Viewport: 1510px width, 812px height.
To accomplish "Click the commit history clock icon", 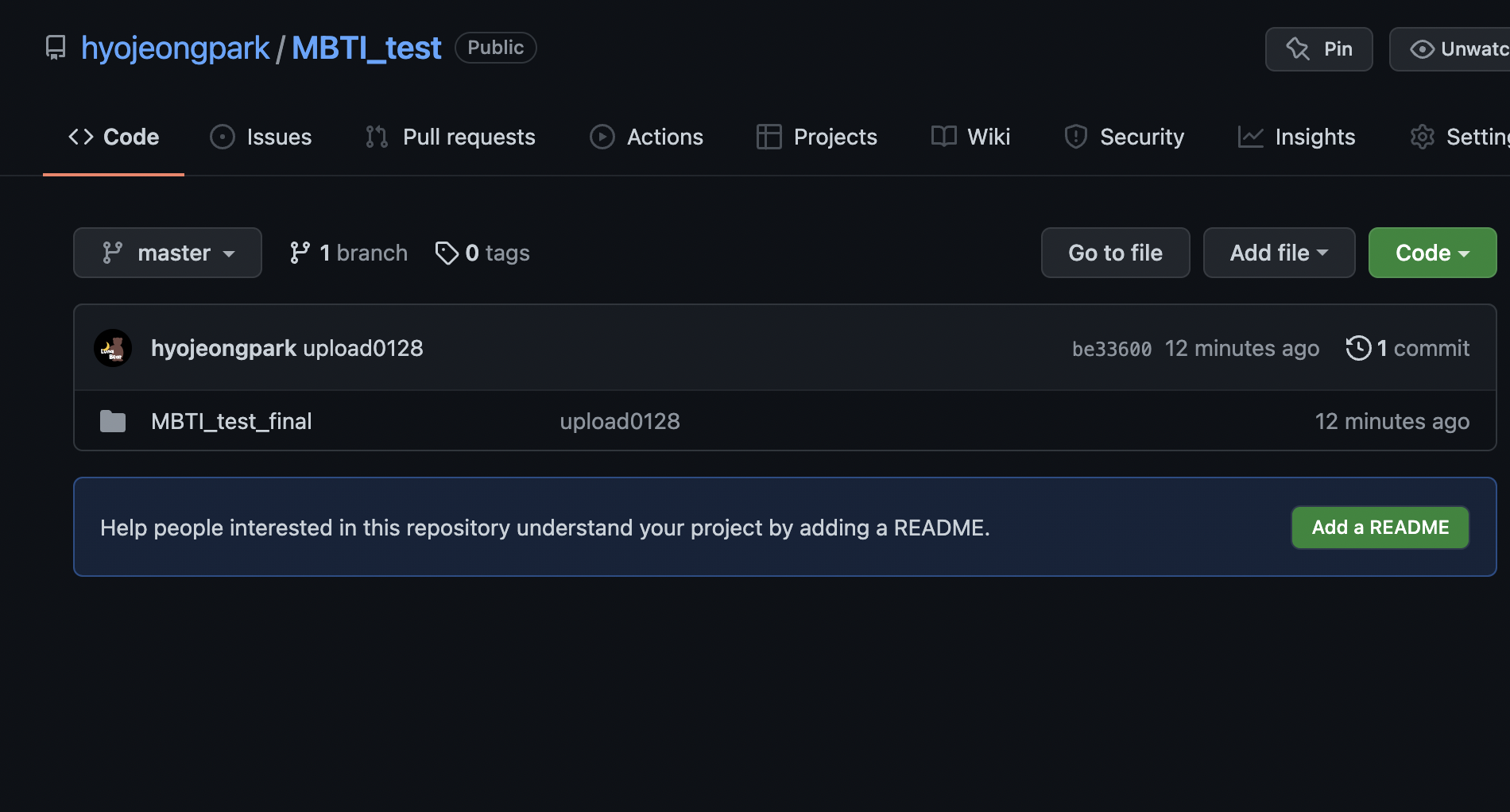I will 1358,348.
